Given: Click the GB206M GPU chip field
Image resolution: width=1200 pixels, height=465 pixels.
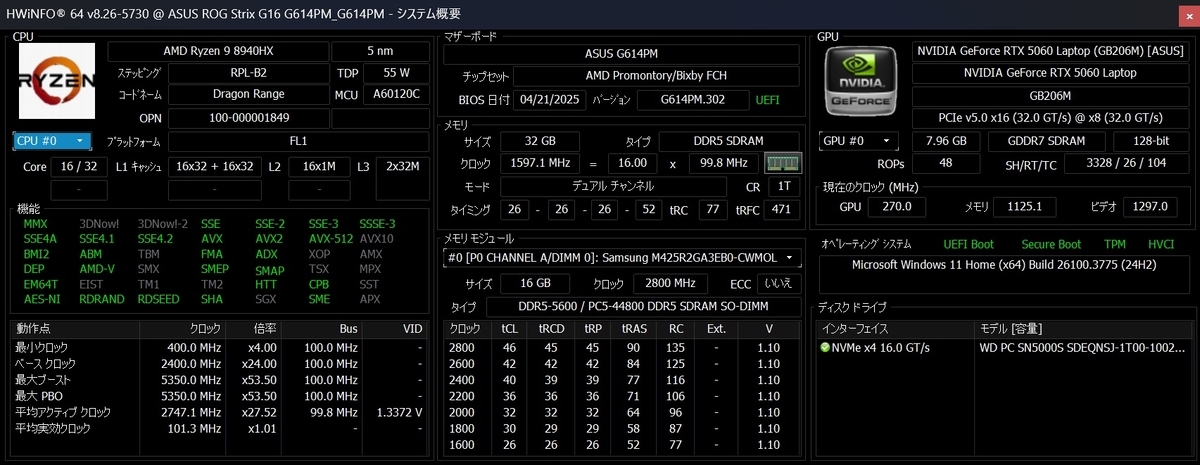Looking at the screenshot, I should [x=1050, y=96].
